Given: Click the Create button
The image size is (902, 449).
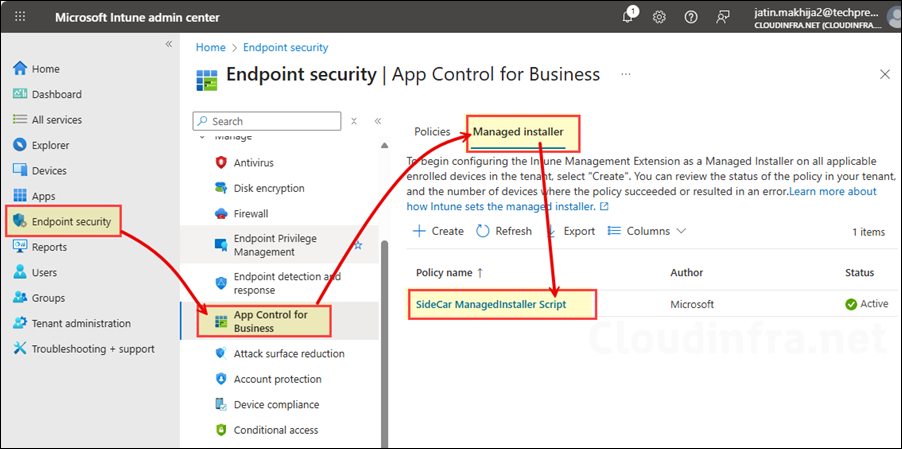Looking at the screenshot, I should (x=438, y=231).
